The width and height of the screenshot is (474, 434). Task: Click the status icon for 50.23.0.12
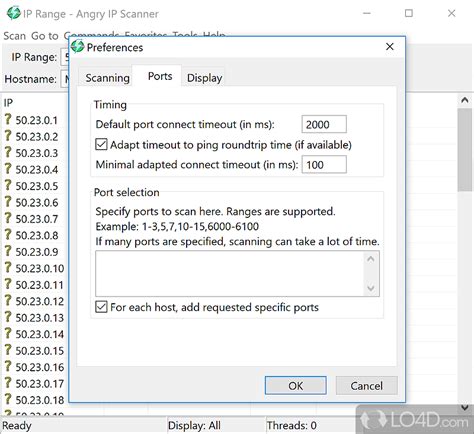pyautogui.click(x=8, y=300)
